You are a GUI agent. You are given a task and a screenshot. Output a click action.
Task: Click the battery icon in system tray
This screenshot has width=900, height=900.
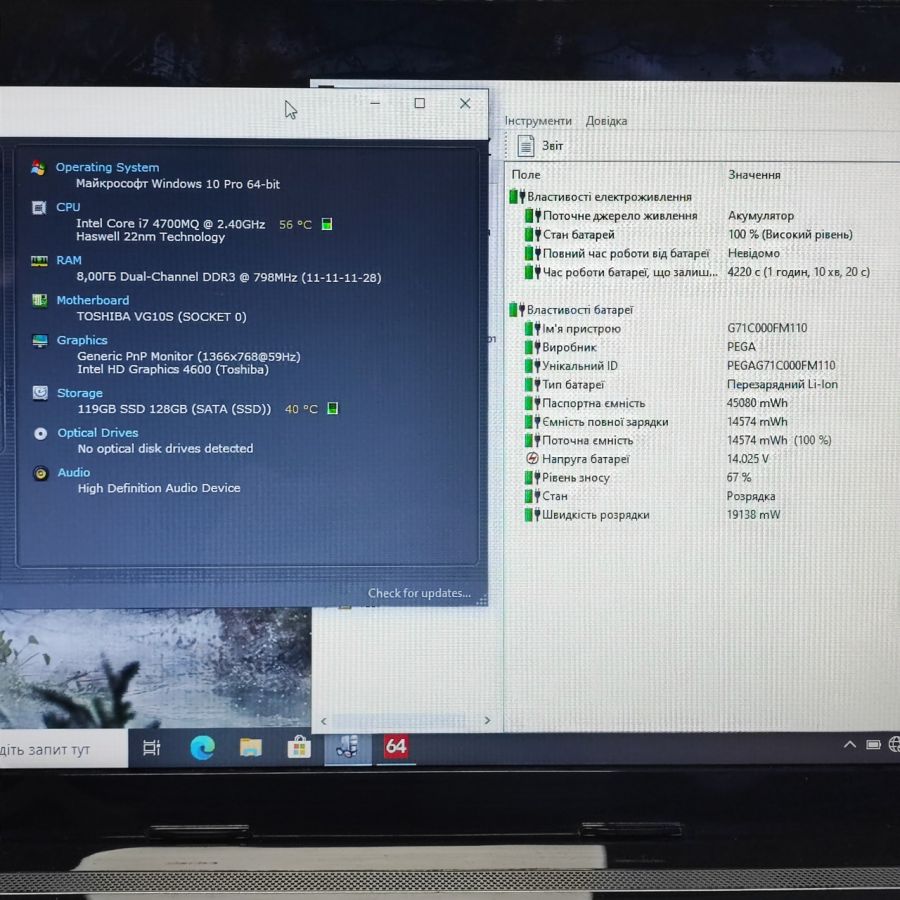click(874, 745)
